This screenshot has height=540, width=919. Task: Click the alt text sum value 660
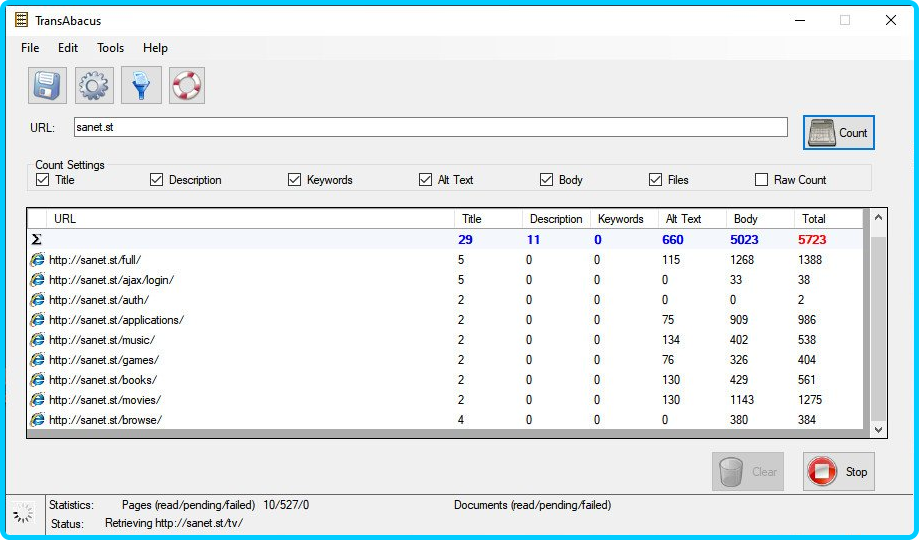[673, 239]
